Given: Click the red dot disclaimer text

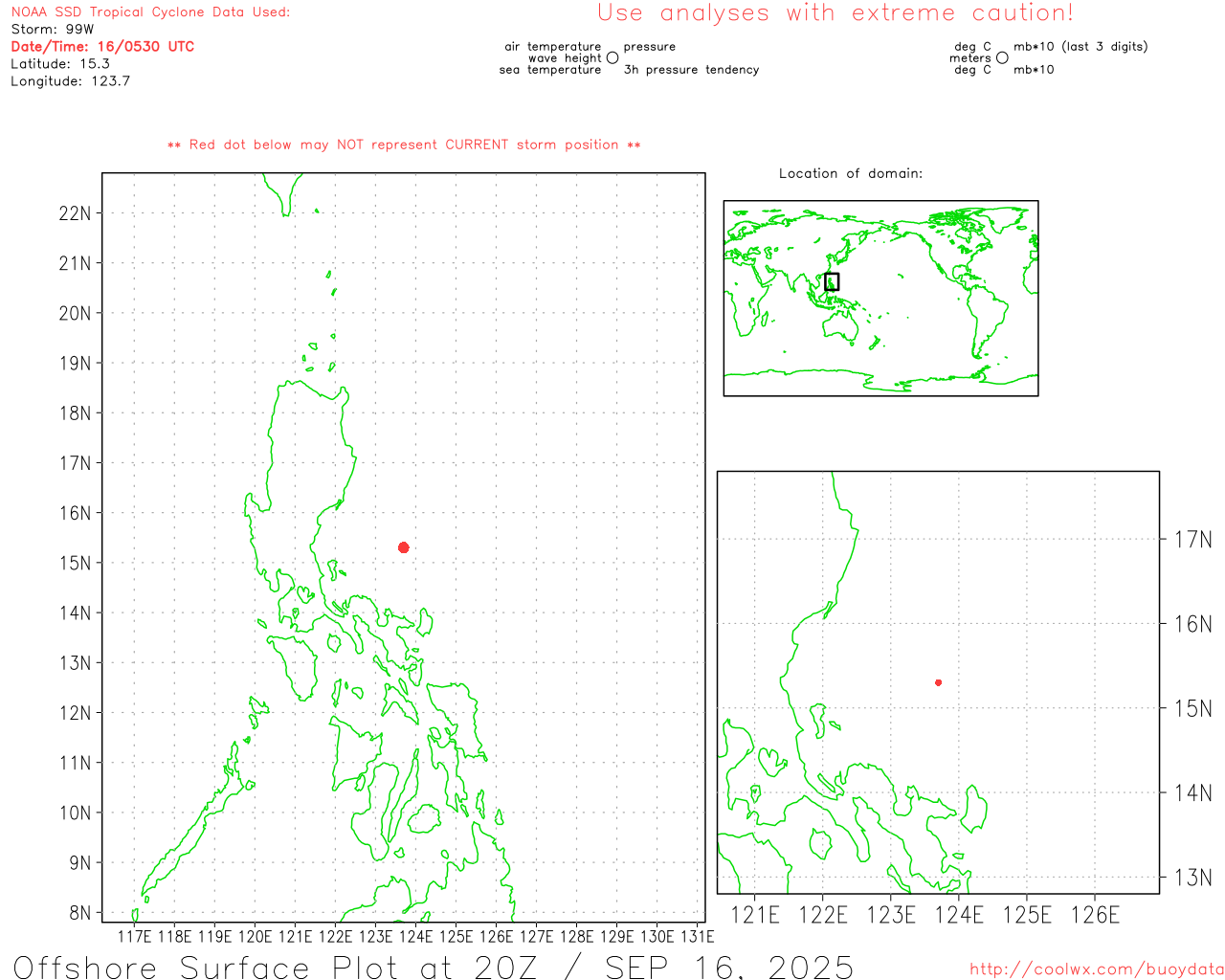Looking at the screenshot, I should click(404, 145).
